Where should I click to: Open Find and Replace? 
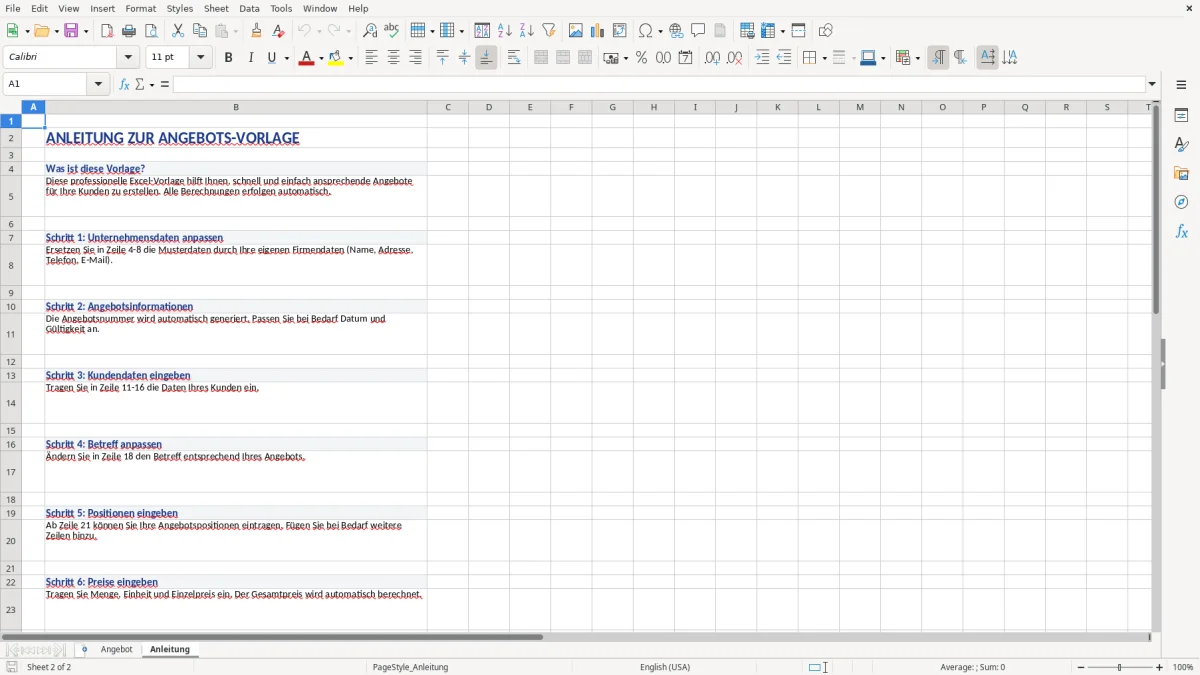tap(370, 31)
